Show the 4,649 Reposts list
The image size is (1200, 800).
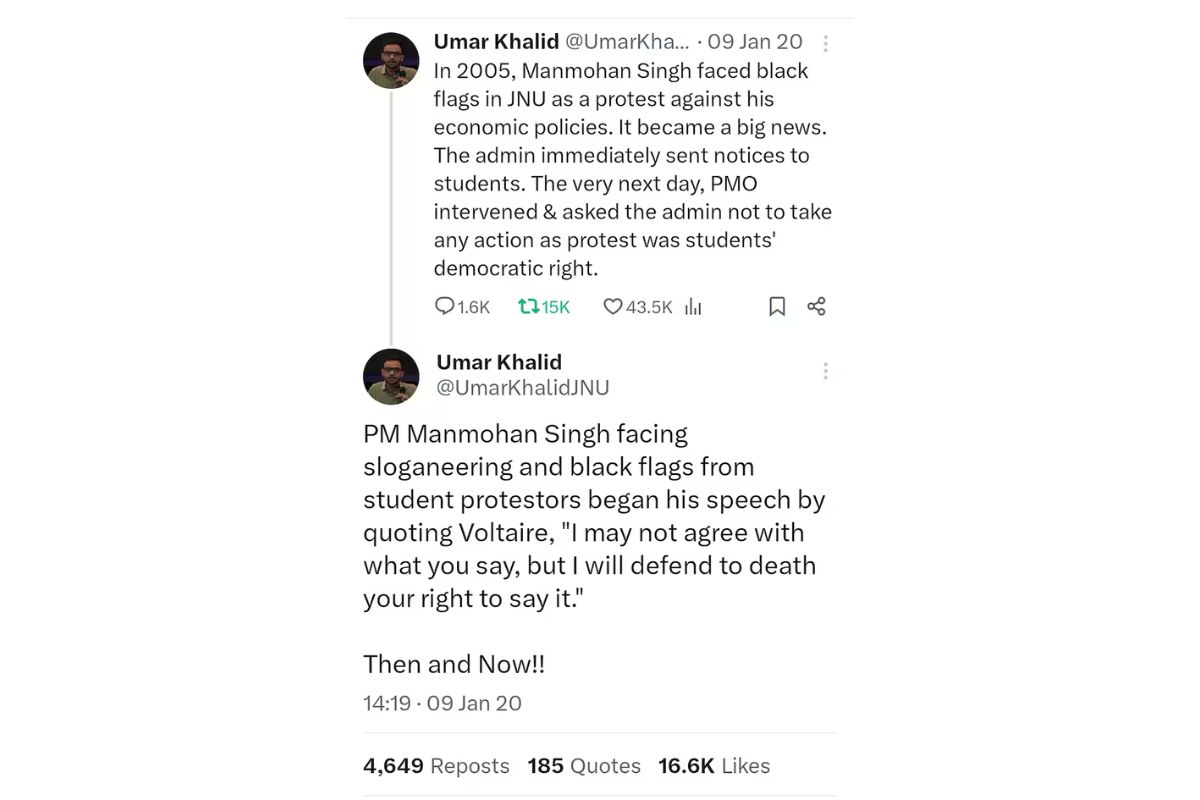[436, 766]
